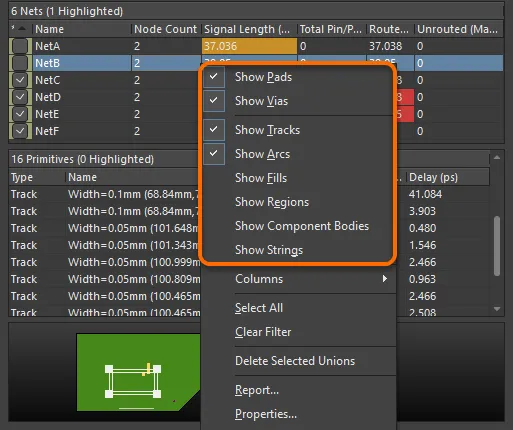
Task: Click the orange NetA signal length cell
Action: click(x=249, y=46)
